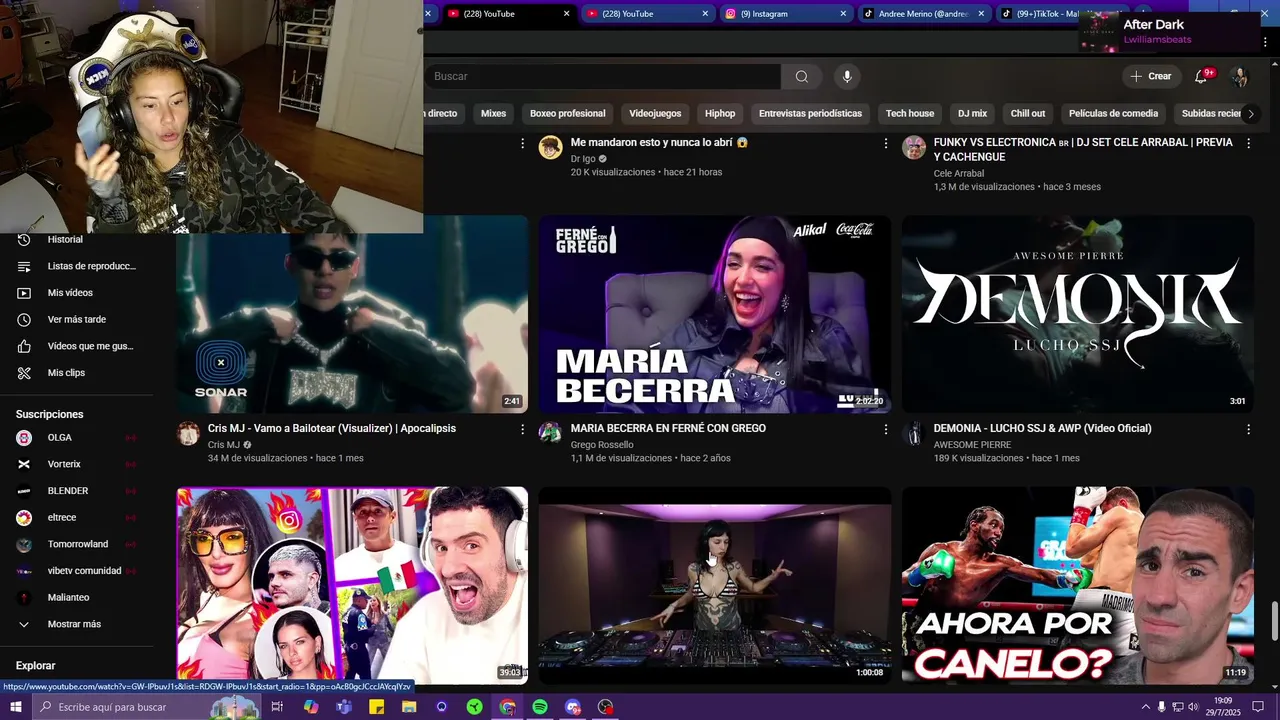Open BLENDER subscription channel
Screen dimensions: 1280x720
[x=77, y=491]
